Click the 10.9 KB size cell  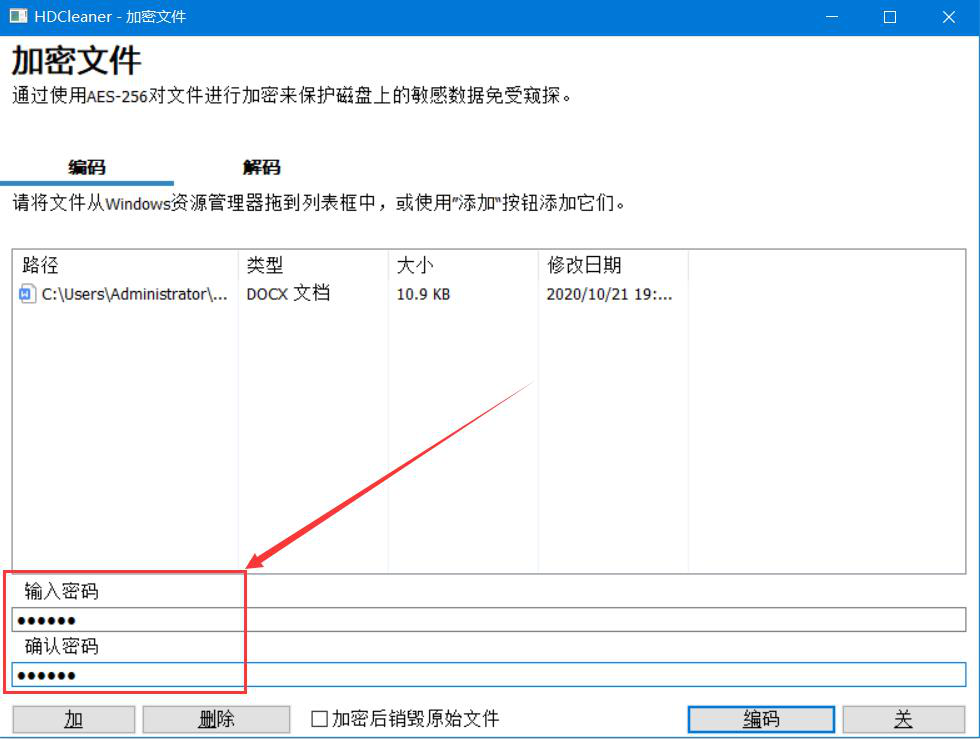[x=423, y=294]
